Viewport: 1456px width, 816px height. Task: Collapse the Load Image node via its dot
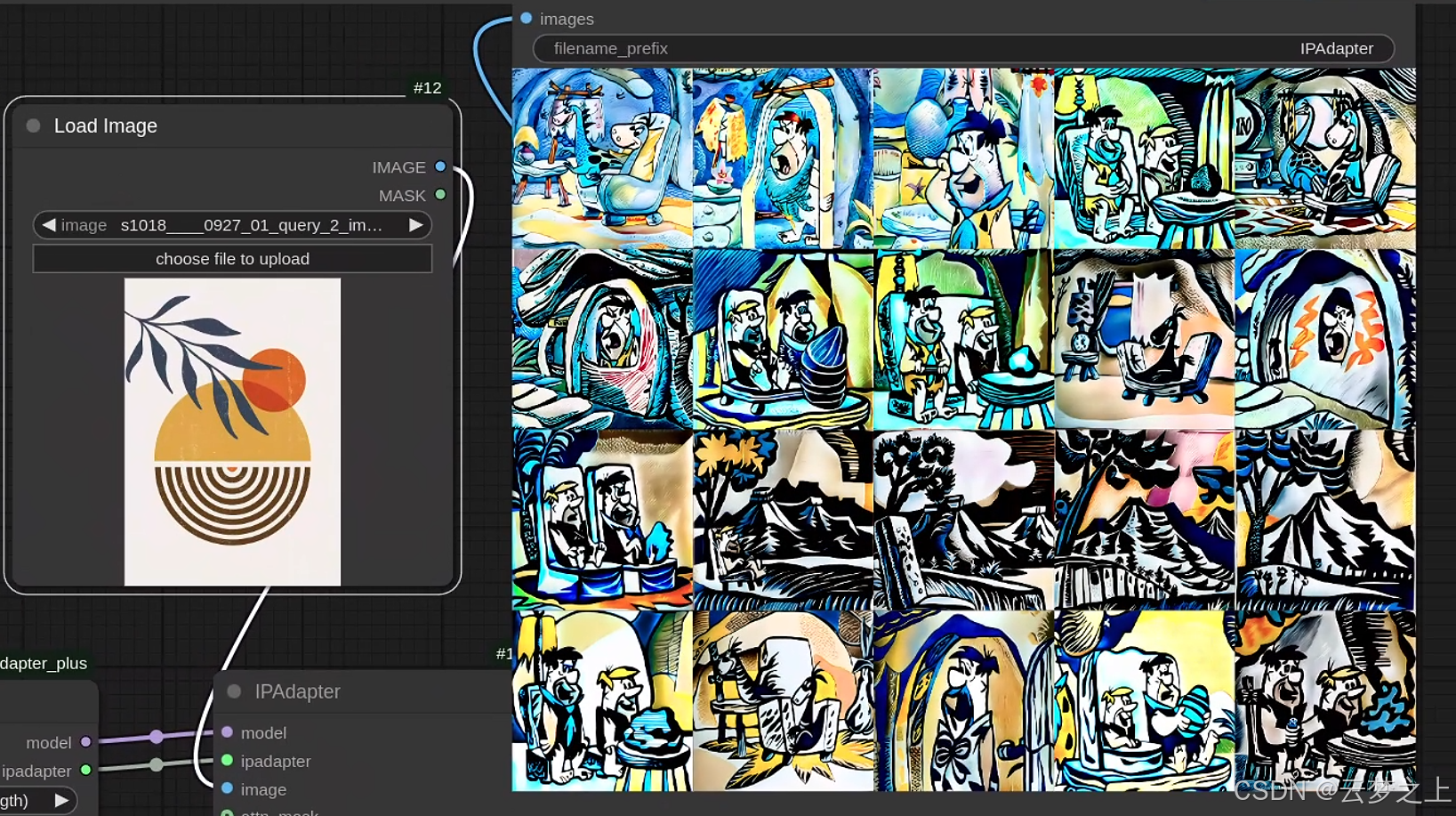coord(33,125)
